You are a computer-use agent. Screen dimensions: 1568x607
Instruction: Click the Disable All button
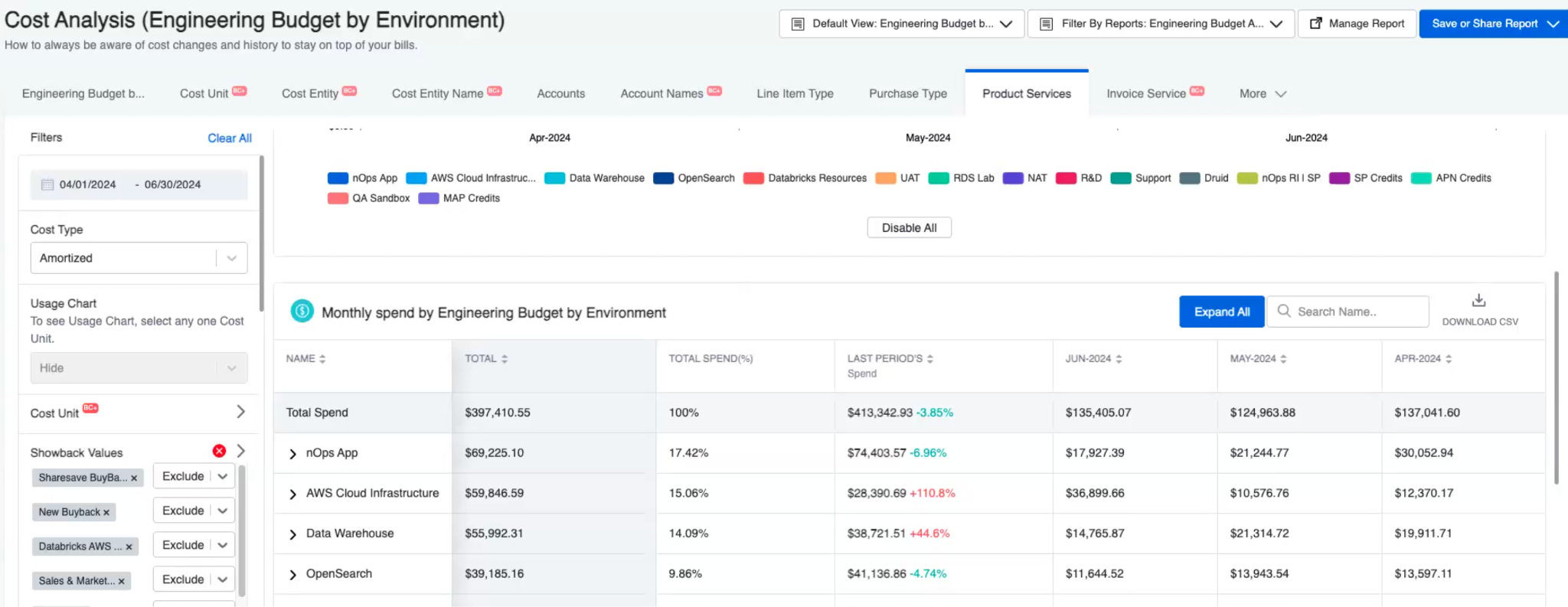[x=909, y=228]
